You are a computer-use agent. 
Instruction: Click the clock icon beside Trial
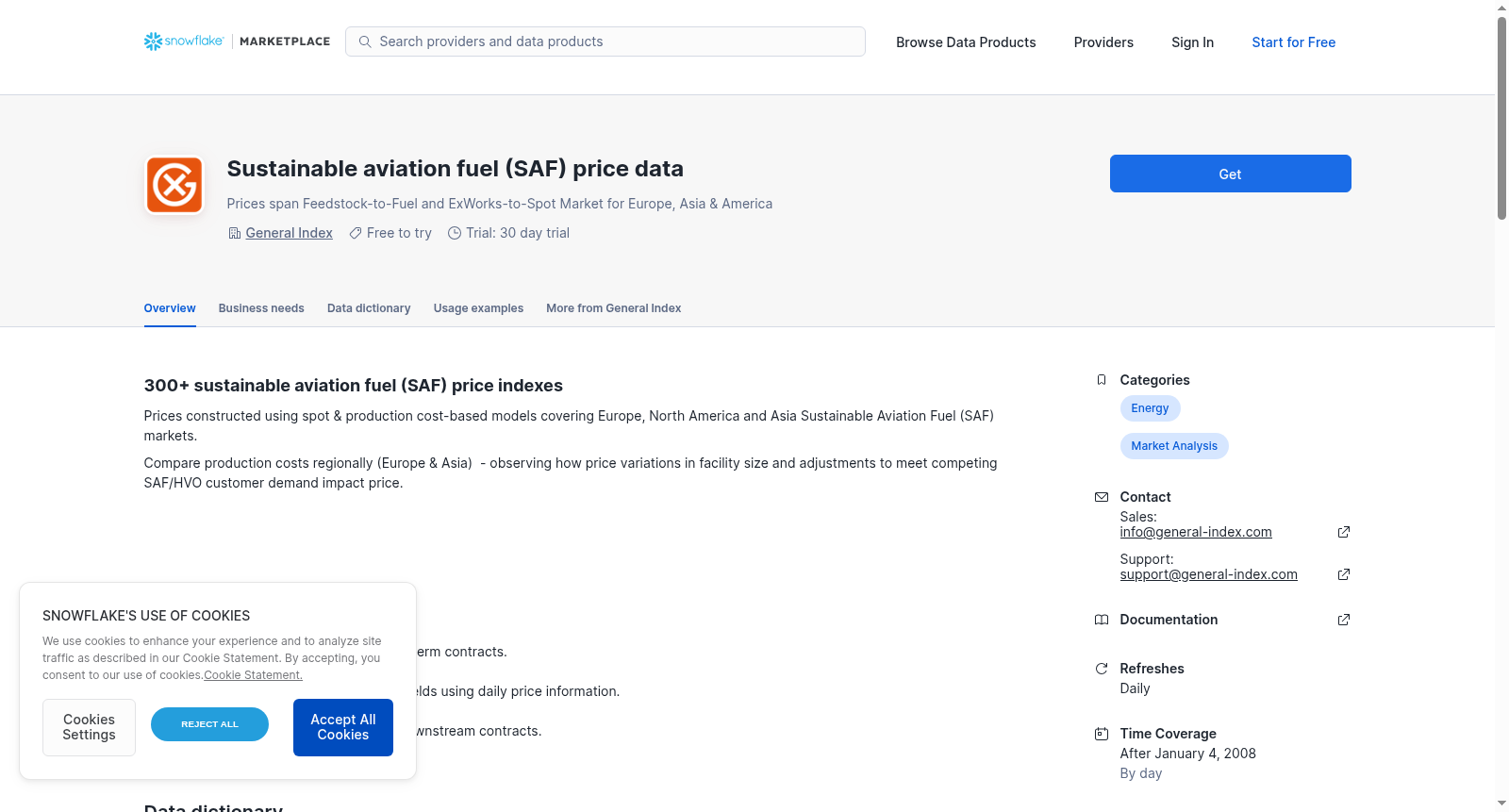[x=455, y=233]
